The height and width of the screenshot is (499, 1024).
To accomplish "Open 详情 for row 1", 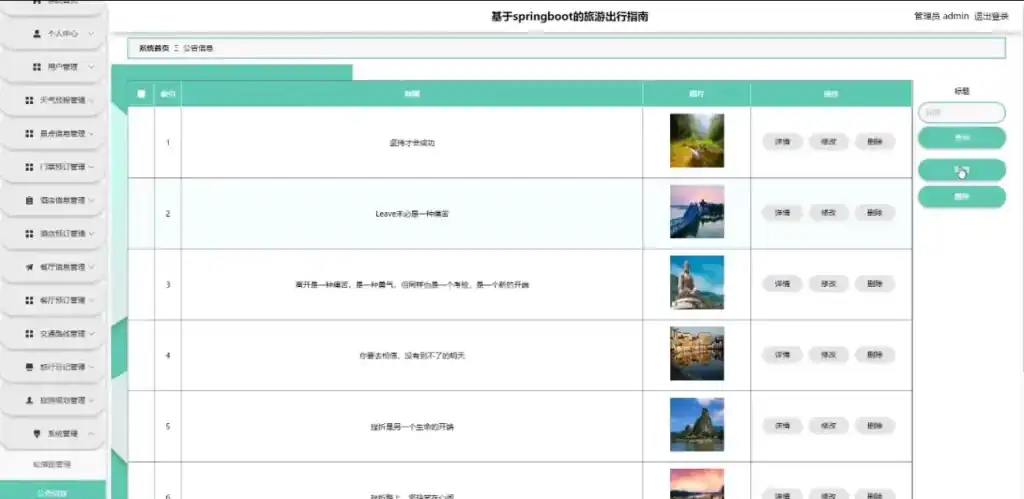I will click(782, 142).
